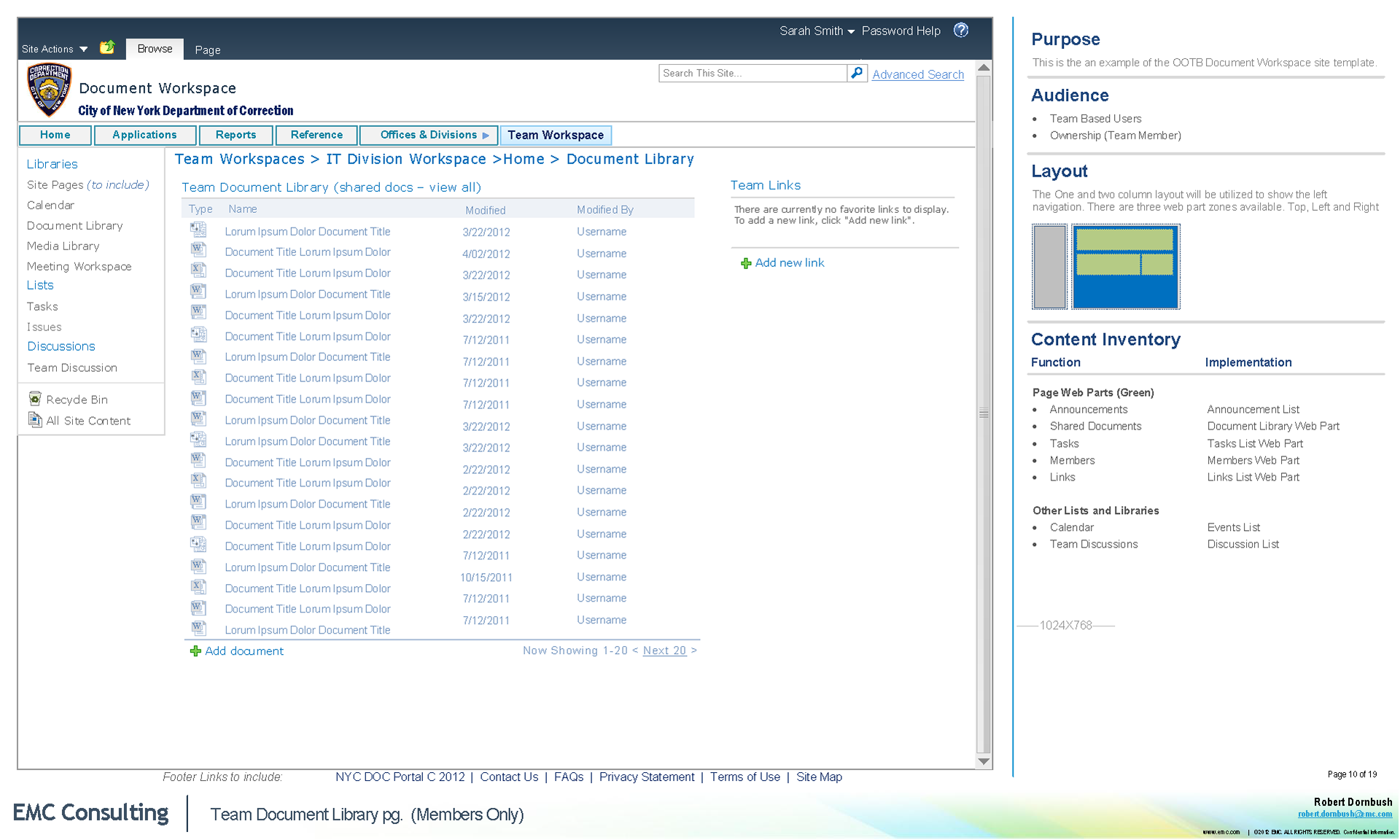Image resolution: width=1400 pixels, height=840 pixels.
Task: Open the Site Actions dropdown
Action: [x=55, y=49]
